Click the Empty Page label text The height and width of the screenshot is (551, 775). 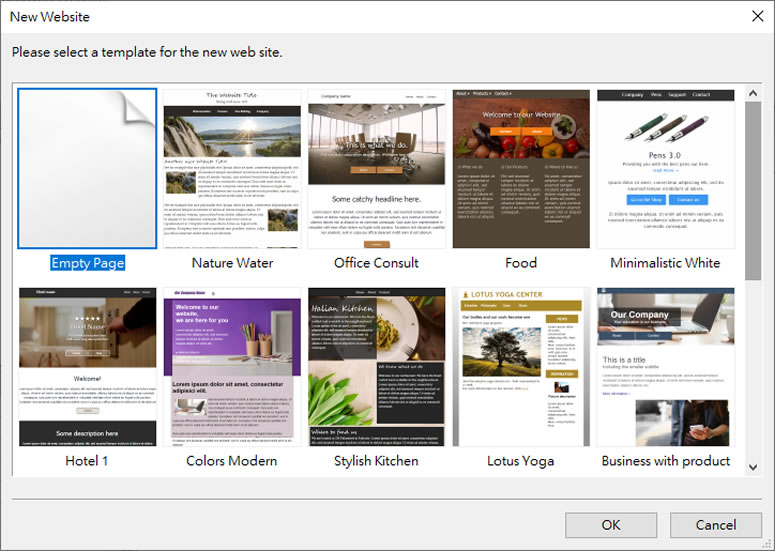[x=87, y=263]
